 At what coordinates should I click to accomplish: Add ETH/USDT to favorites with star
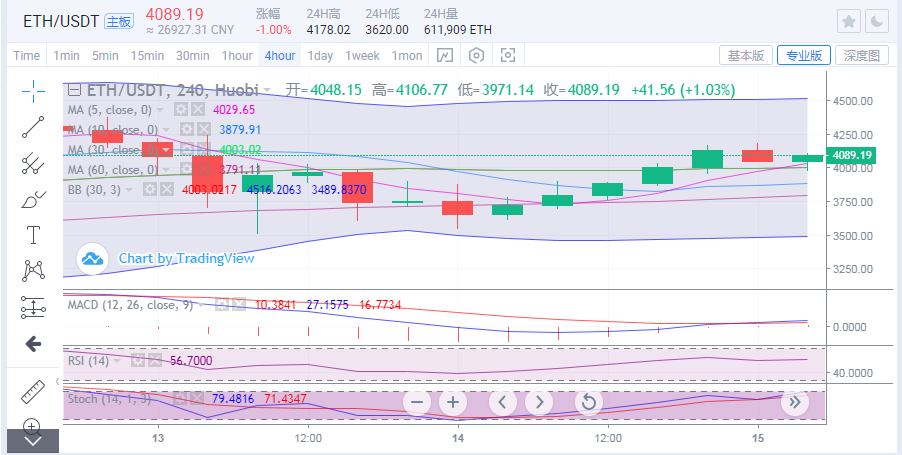click(849, 22)
